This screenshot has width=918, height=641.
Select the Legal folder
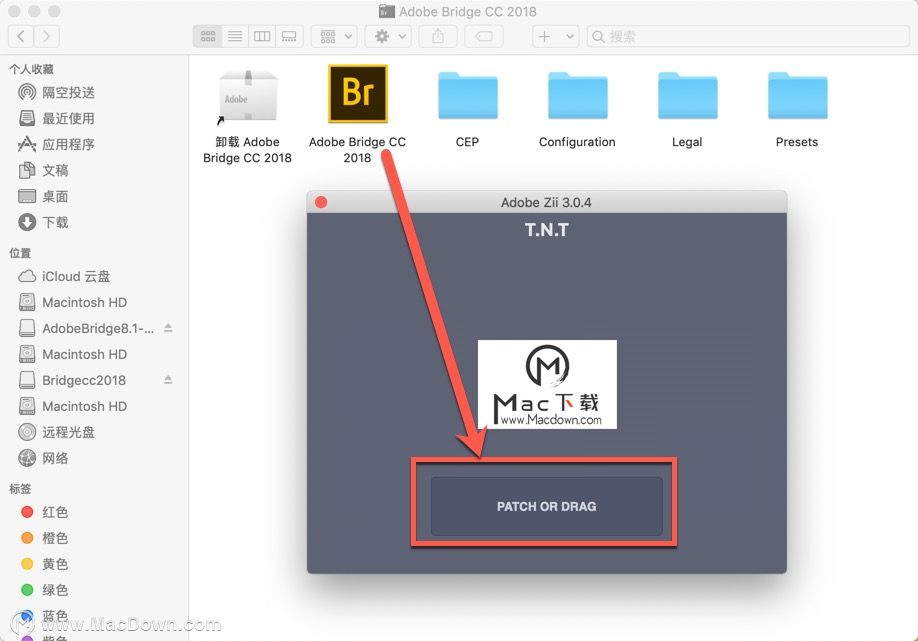point(687,96)
